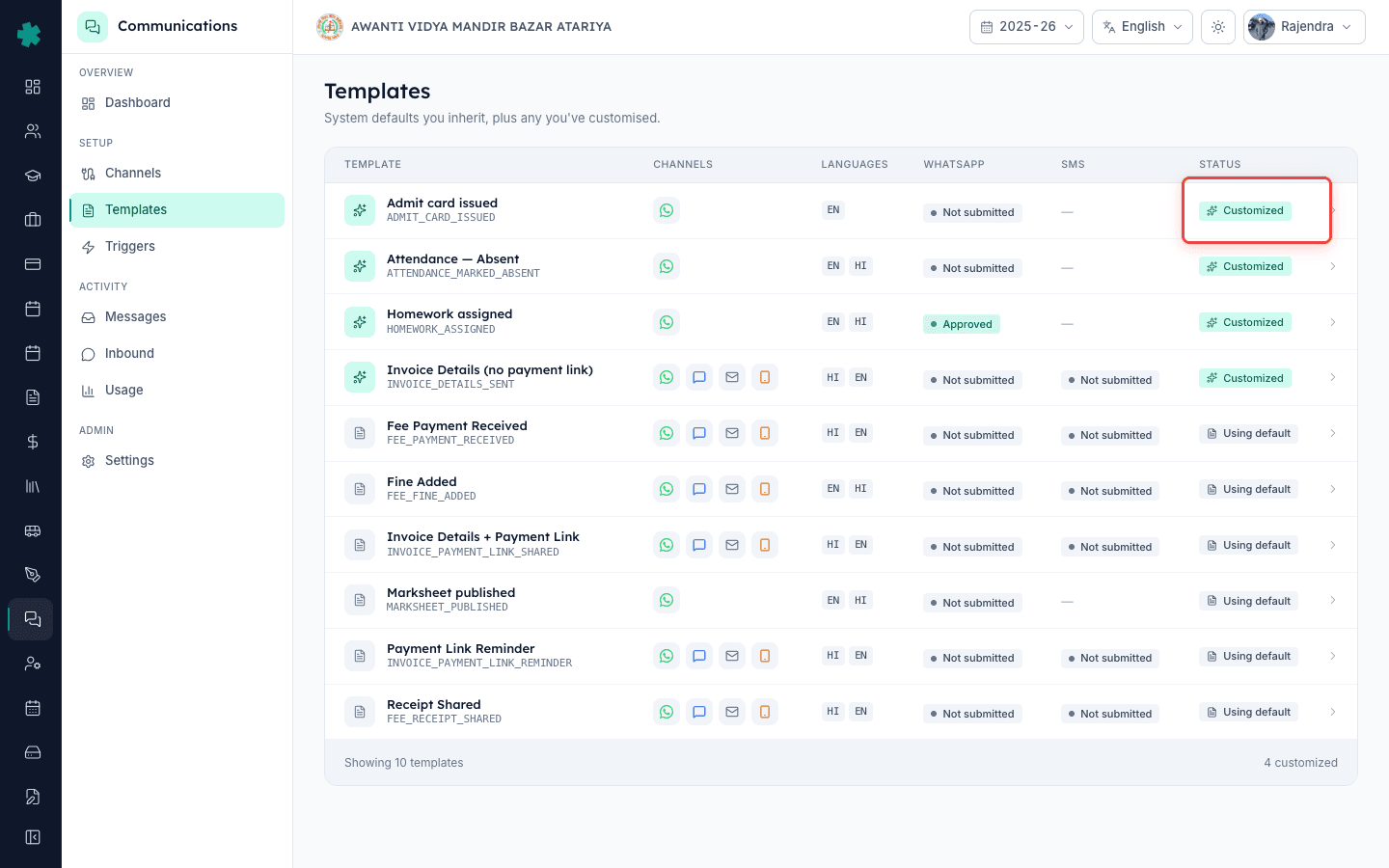Click the FEE_RECEIPT_SHARED code text
Screen dimensions: 1389x868
coord(444,719)
